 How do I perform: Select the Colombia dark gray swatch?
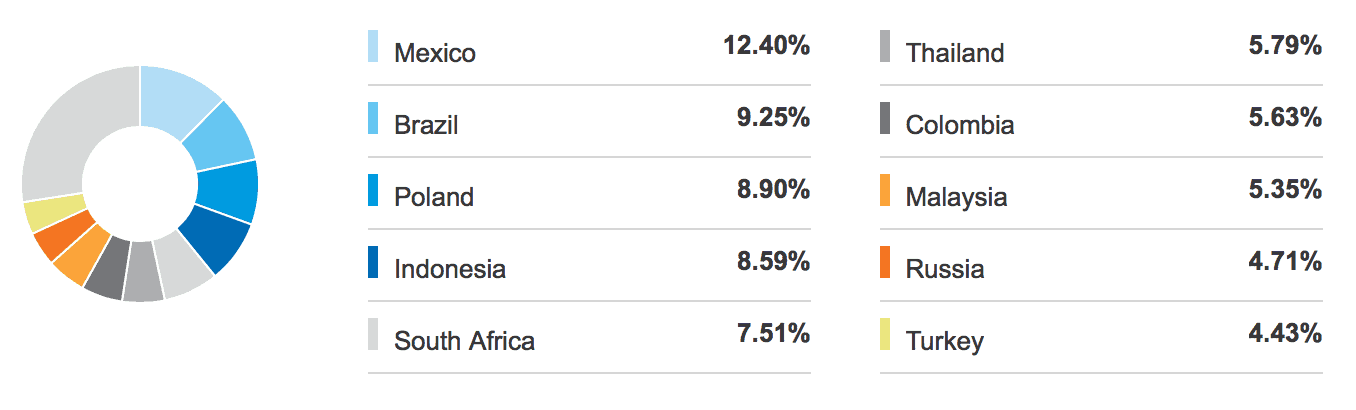pos(885,118)
